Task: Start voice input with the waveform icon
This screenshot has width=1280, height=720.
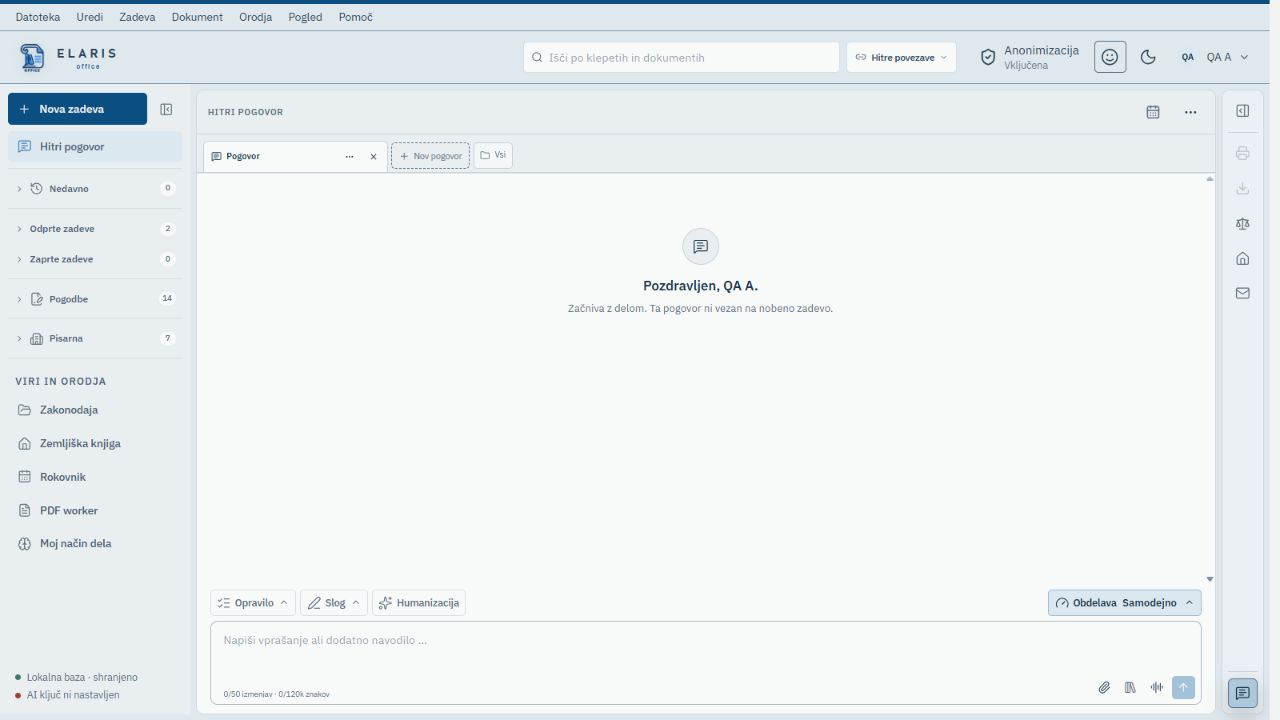Action: [x=1157, y=687]
